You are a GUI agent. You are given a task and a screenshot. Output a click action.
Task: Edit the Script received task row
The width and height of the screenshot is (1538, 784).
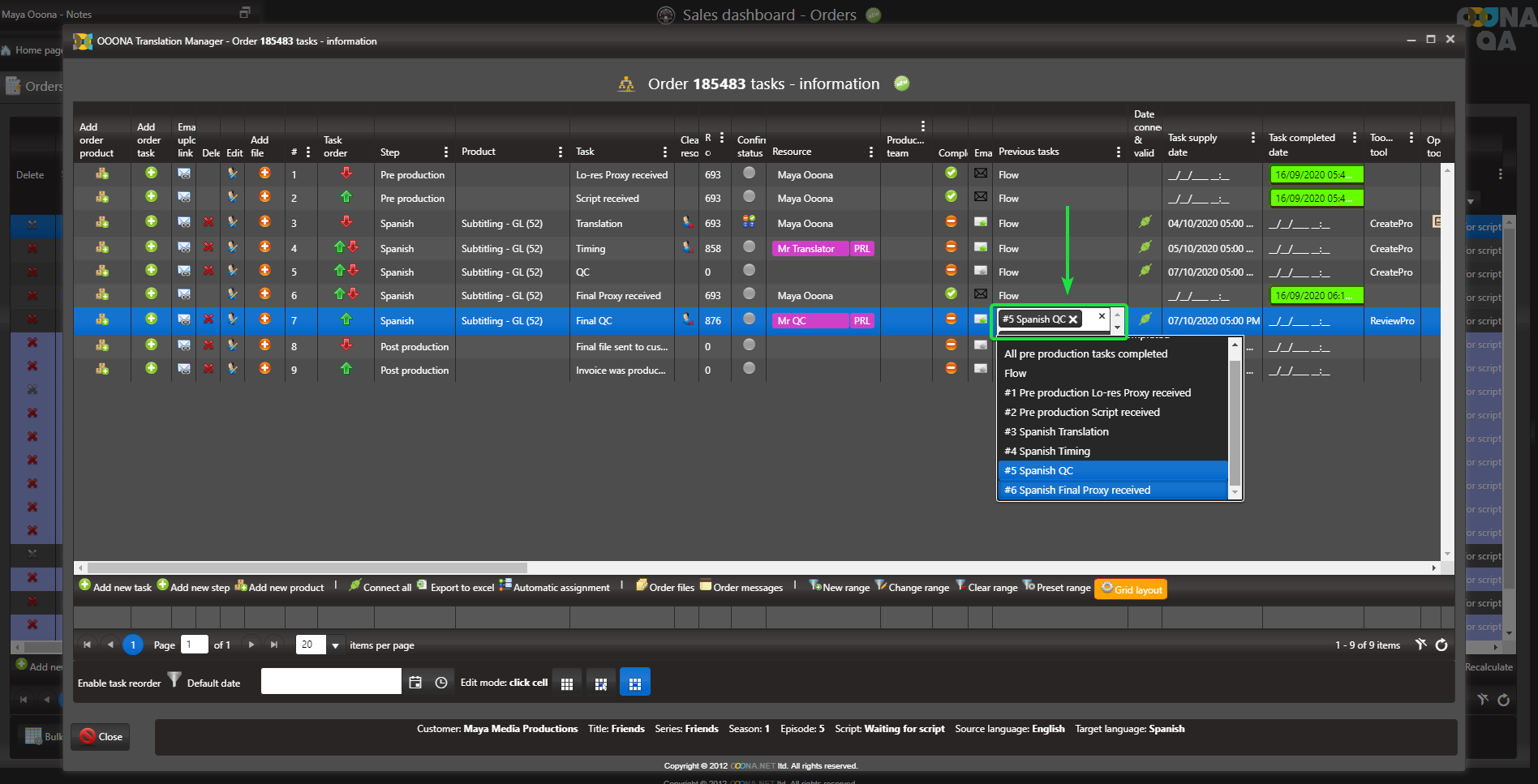[x=233, y=197]
